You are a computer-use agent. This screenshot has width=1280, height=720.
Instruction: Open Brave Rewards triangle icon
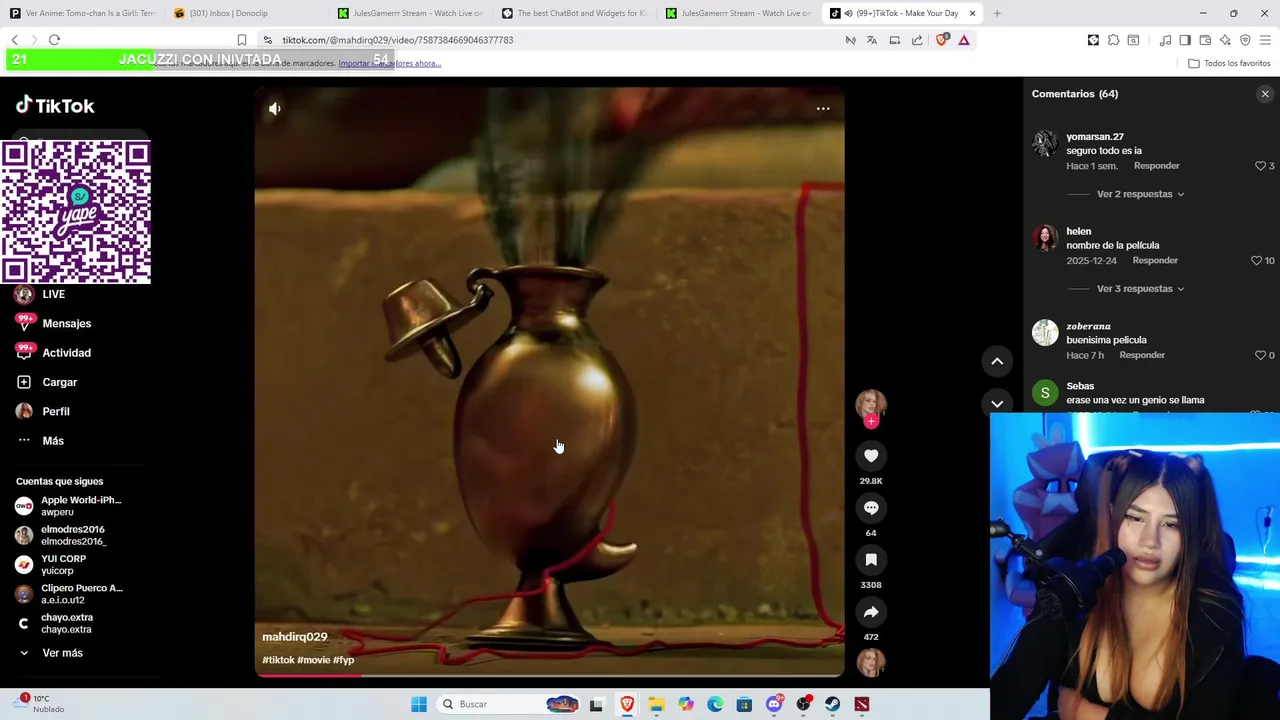pyautogui.click(x=964, y=40)
